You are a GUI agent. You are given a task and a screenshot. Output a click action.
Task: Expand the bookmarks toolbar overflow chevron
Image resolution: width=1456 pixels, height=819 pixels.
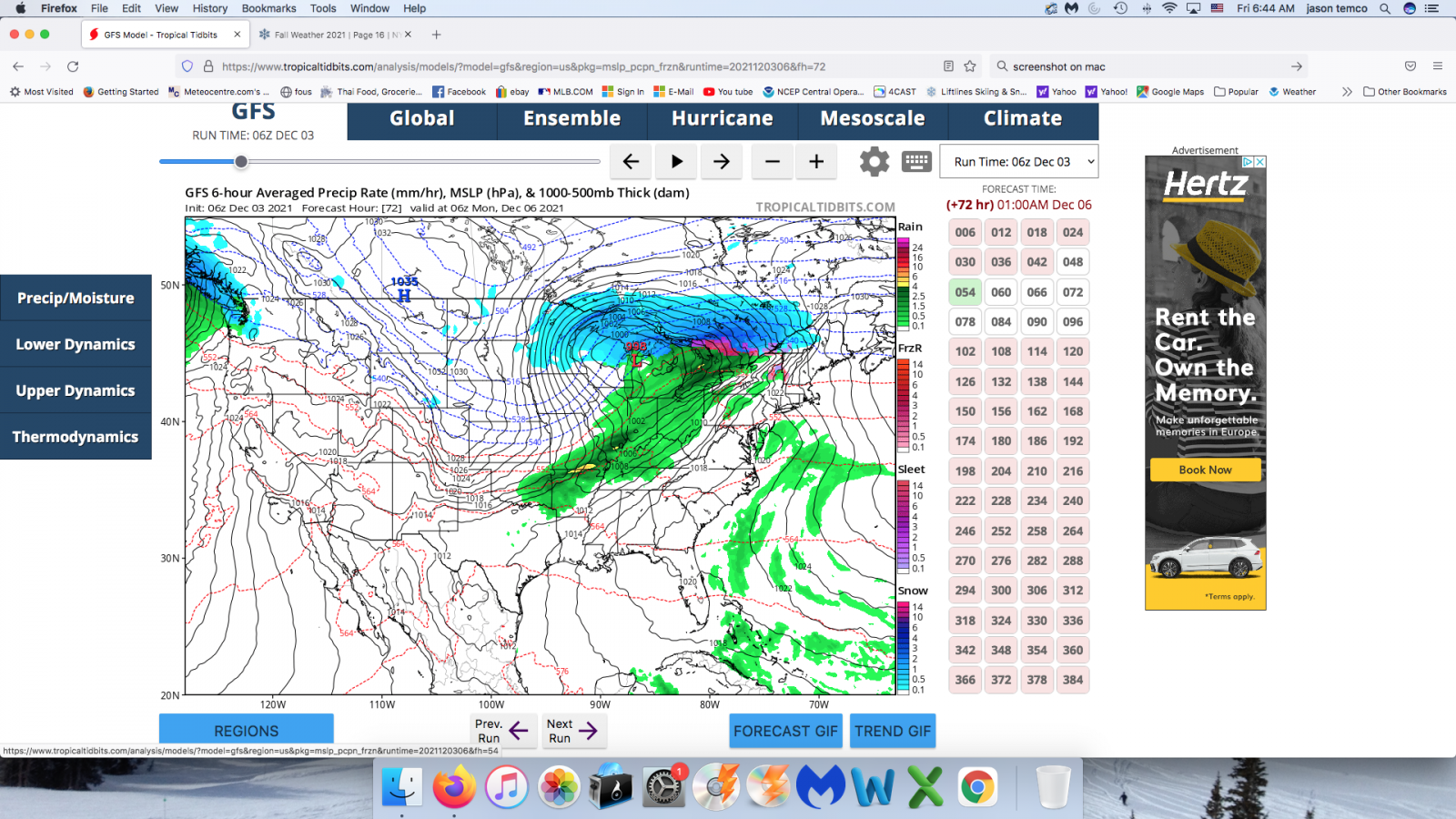(1346, 91)
